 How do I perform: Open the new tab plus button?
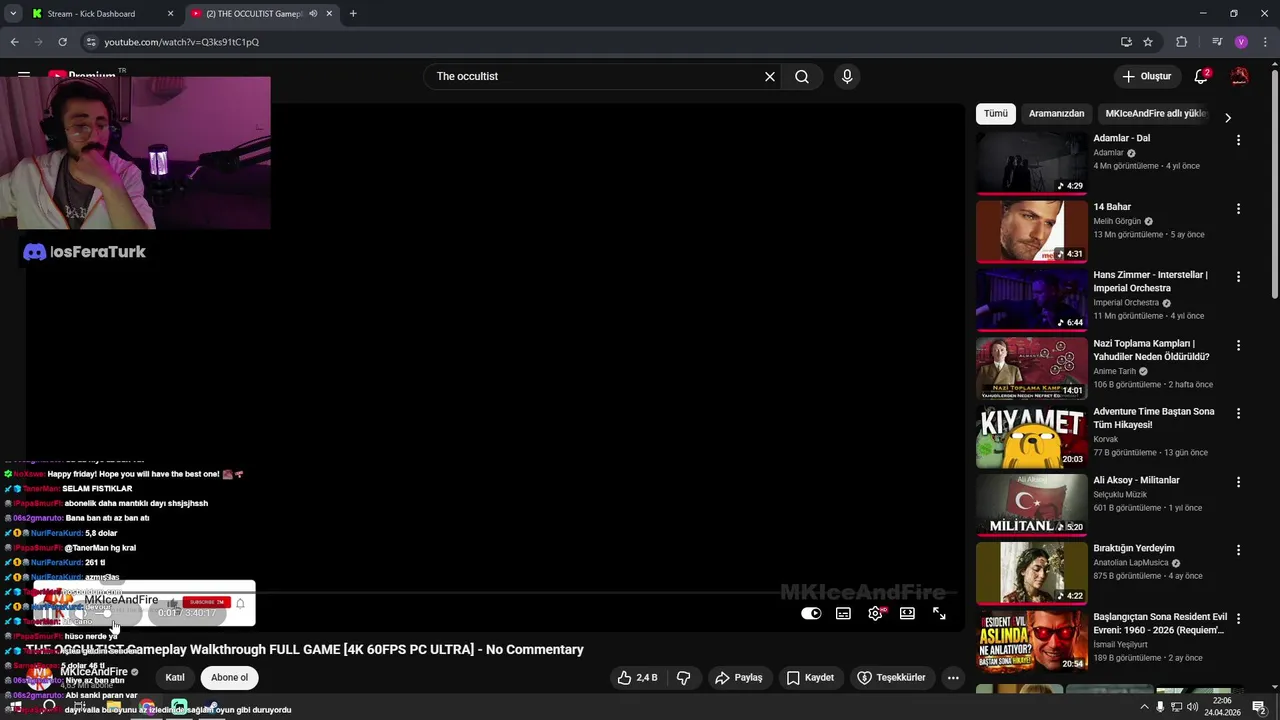[353, 14]
